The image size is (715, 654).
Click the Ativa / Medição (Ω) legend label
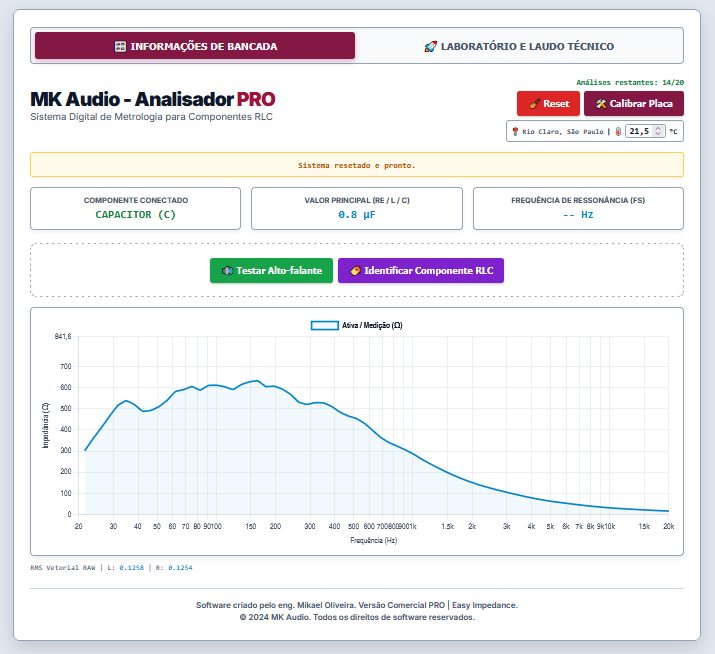372,325
